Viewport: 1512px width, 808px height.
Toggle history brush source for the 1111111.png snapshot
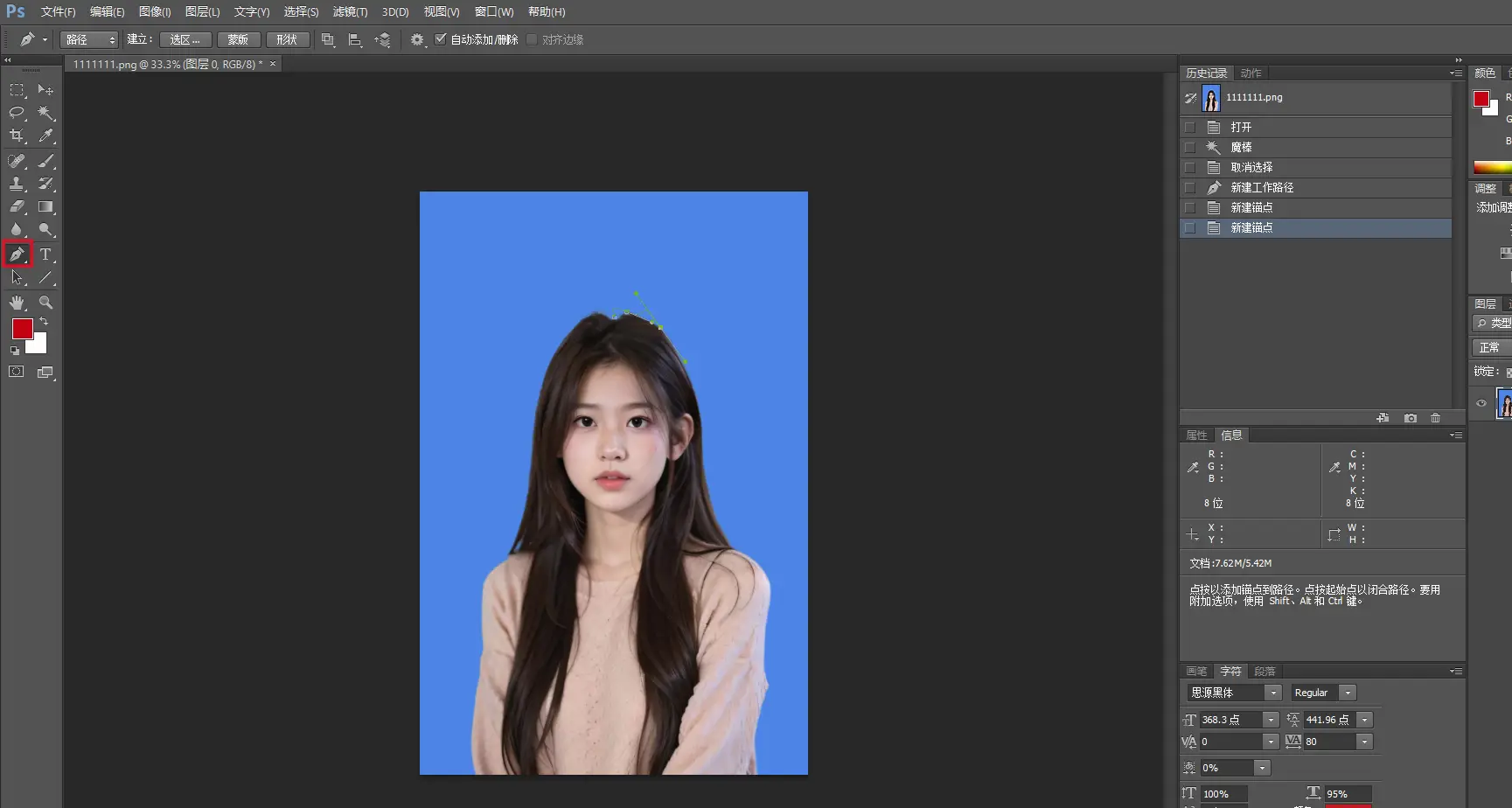1190,98
